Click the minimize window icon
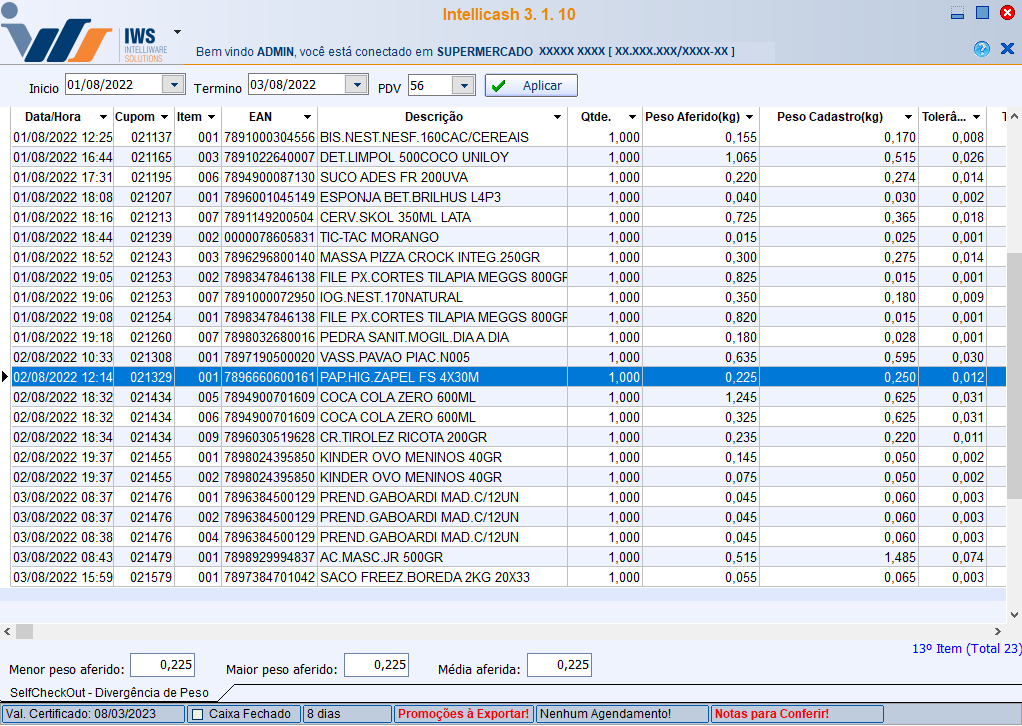The image size is (1022, 726). (957, 13)
